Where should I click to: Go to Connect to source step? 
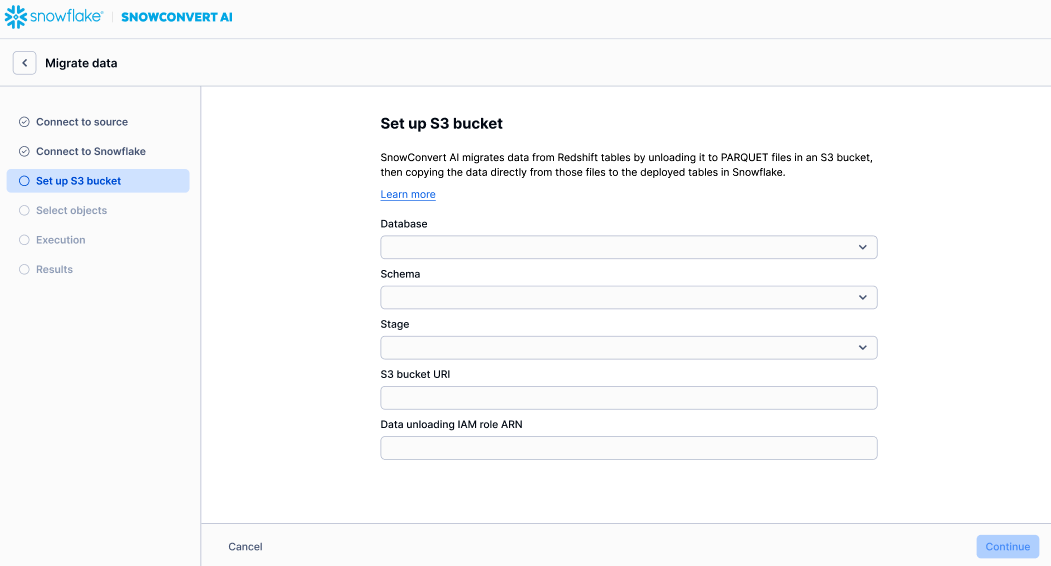pyautogui.click(x=82, y=122)
